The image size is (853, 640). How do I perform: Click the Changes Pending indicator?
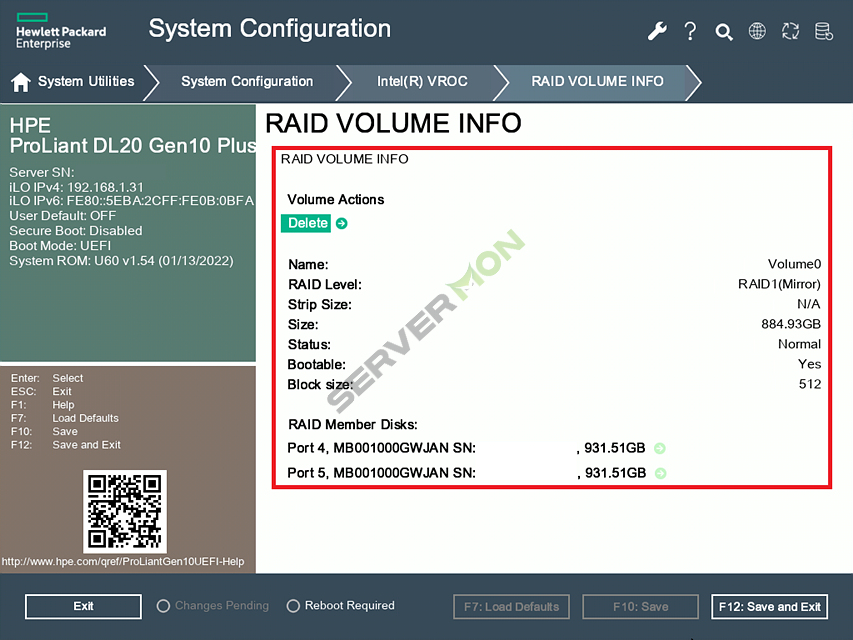(213, 606)
